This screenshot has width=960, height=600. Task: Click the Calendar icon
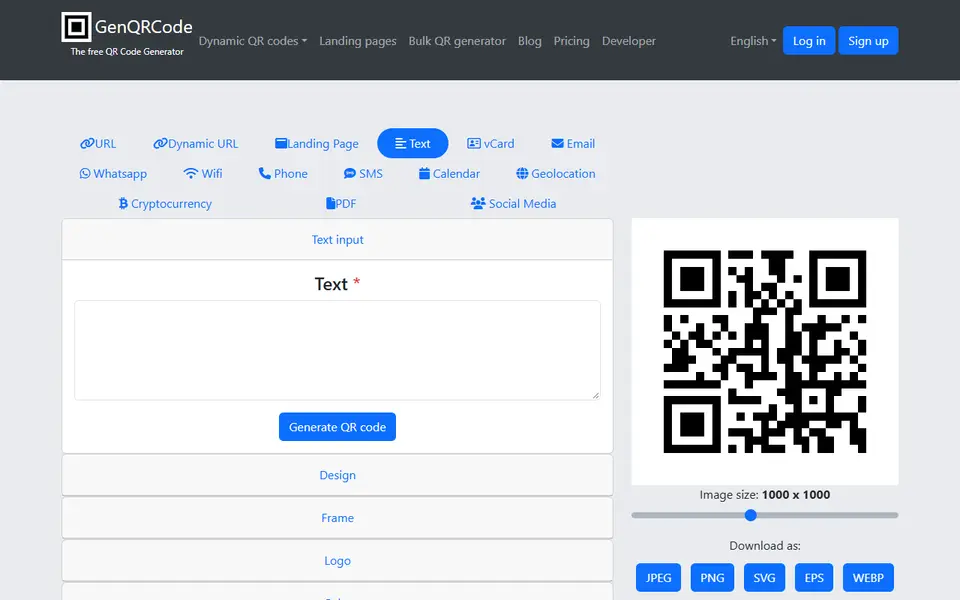(424, 173)
